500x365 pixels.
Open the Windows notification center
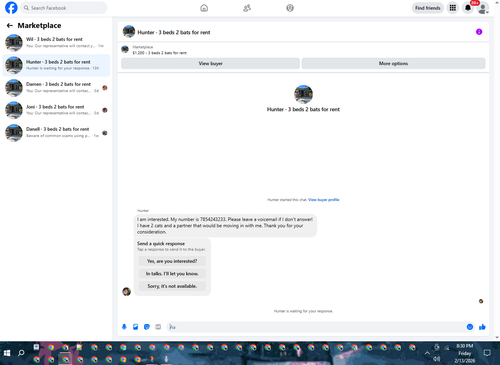(x=487, y=353)
